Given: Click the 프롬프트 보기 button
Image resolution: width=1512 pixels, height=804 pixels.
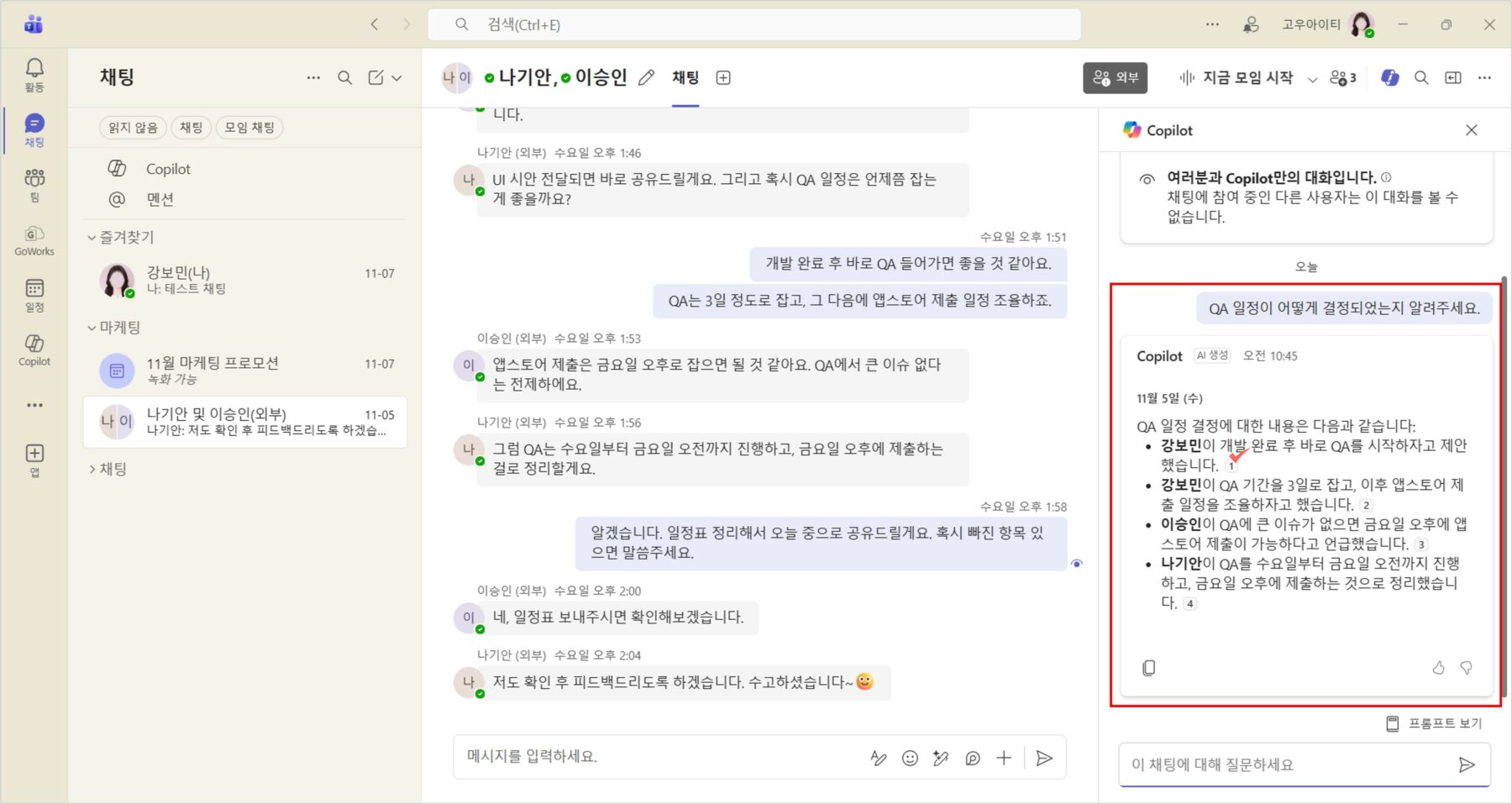Looking at the screenshot, I should pyautogui.click(x=1434, y=723).
